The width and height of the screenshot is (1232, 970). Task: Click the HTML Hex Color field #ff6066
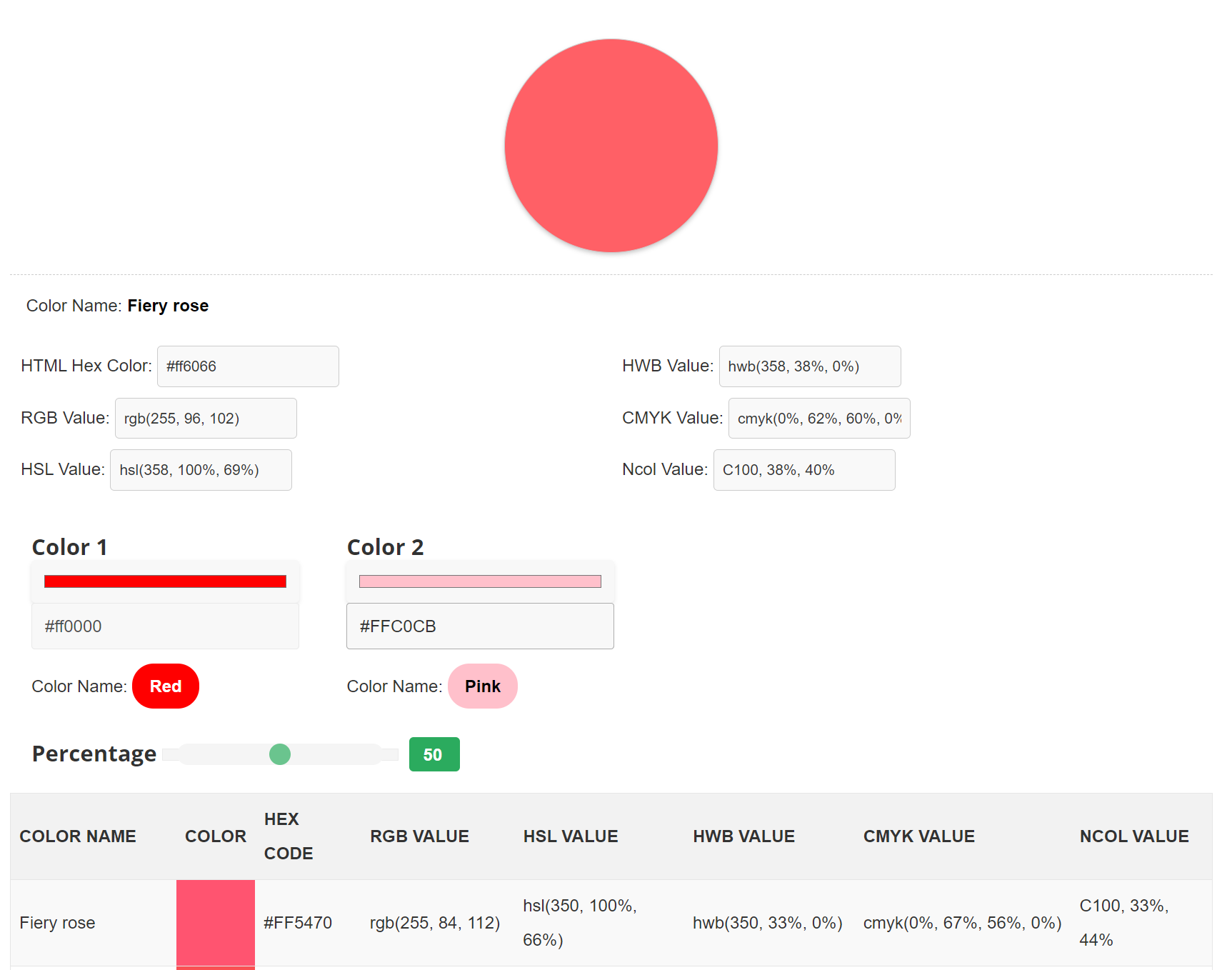[248, 366]
